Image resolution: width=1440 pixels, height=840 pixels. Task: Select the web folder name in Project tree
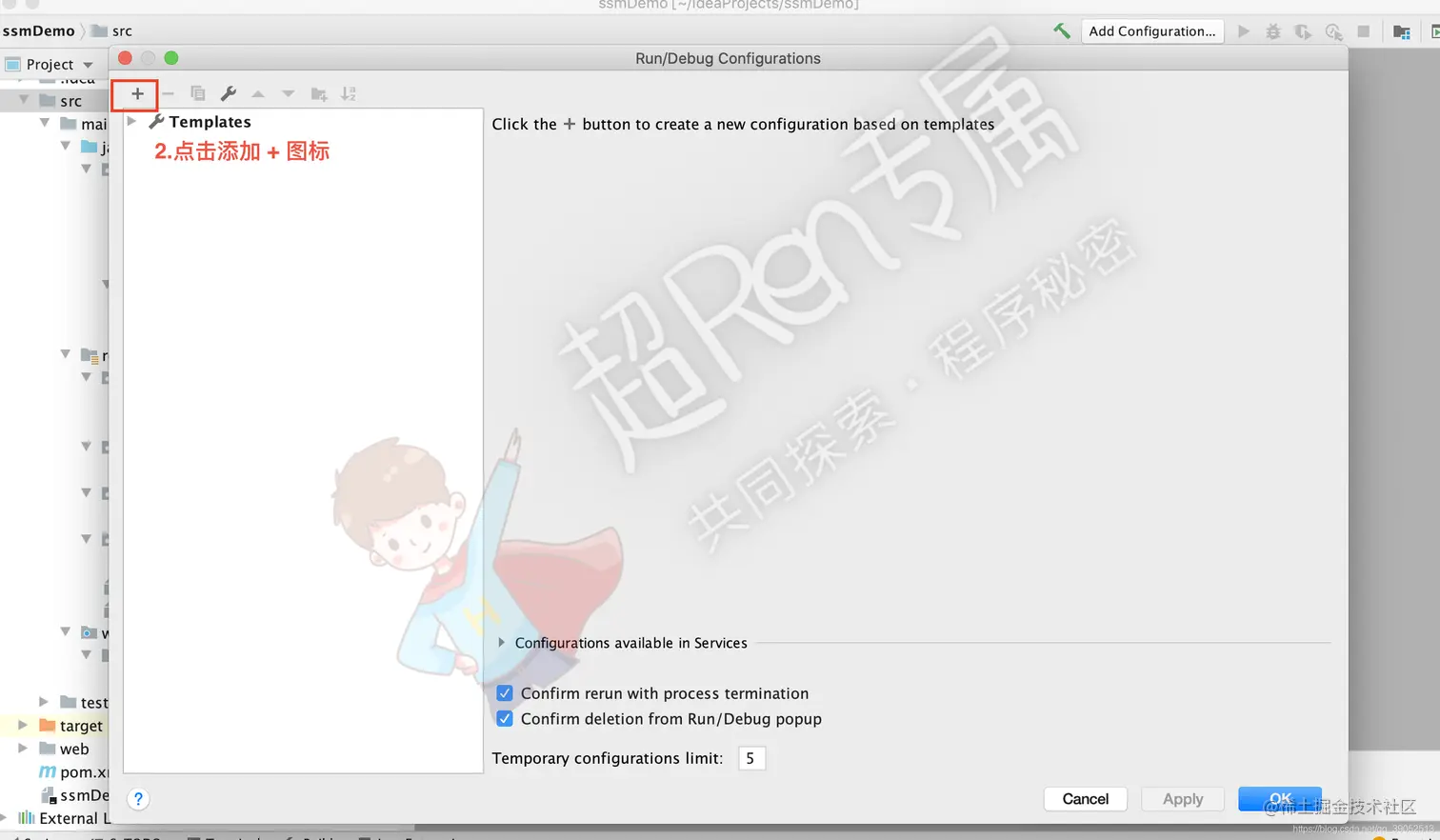(74, 750)
